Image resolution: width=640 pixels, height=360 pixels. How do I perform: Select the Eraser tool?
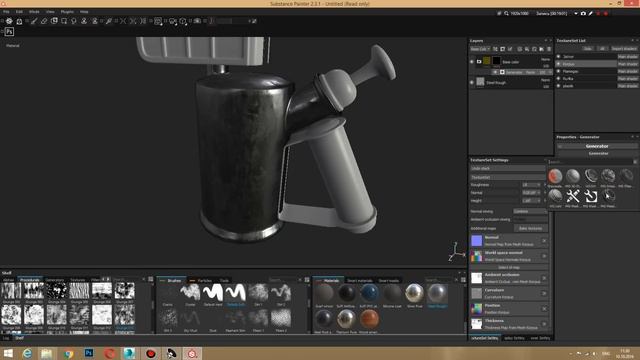pos(44,21)
